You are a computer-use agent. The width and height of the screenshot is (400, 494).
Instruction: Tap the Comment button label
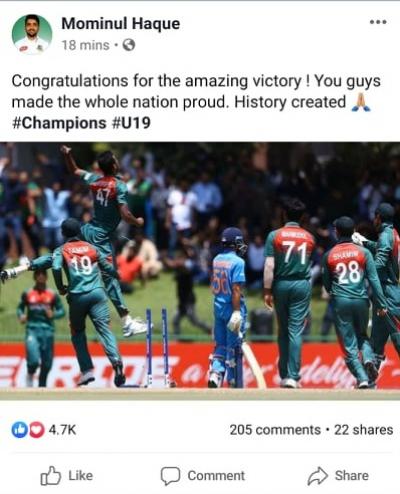coord(216,476)
